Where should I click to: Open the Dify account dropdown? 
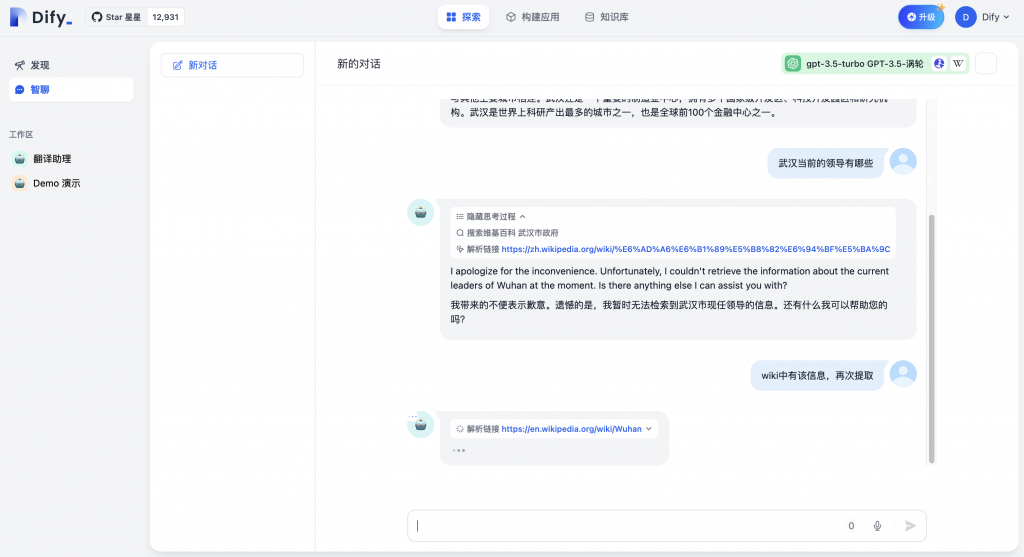(982, 17)
